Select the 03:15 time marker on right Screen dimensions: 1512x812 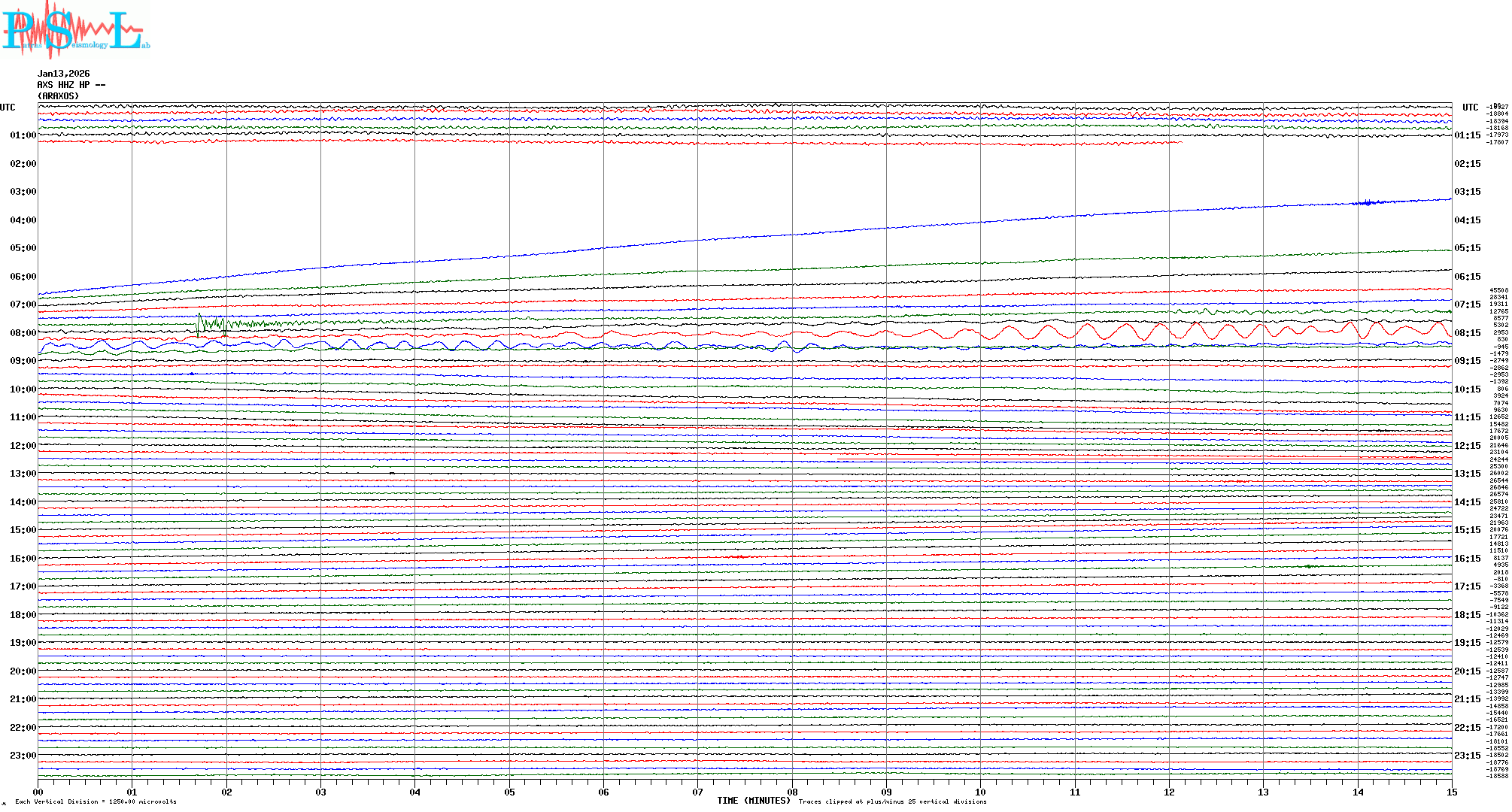(x=1467, y=192)
